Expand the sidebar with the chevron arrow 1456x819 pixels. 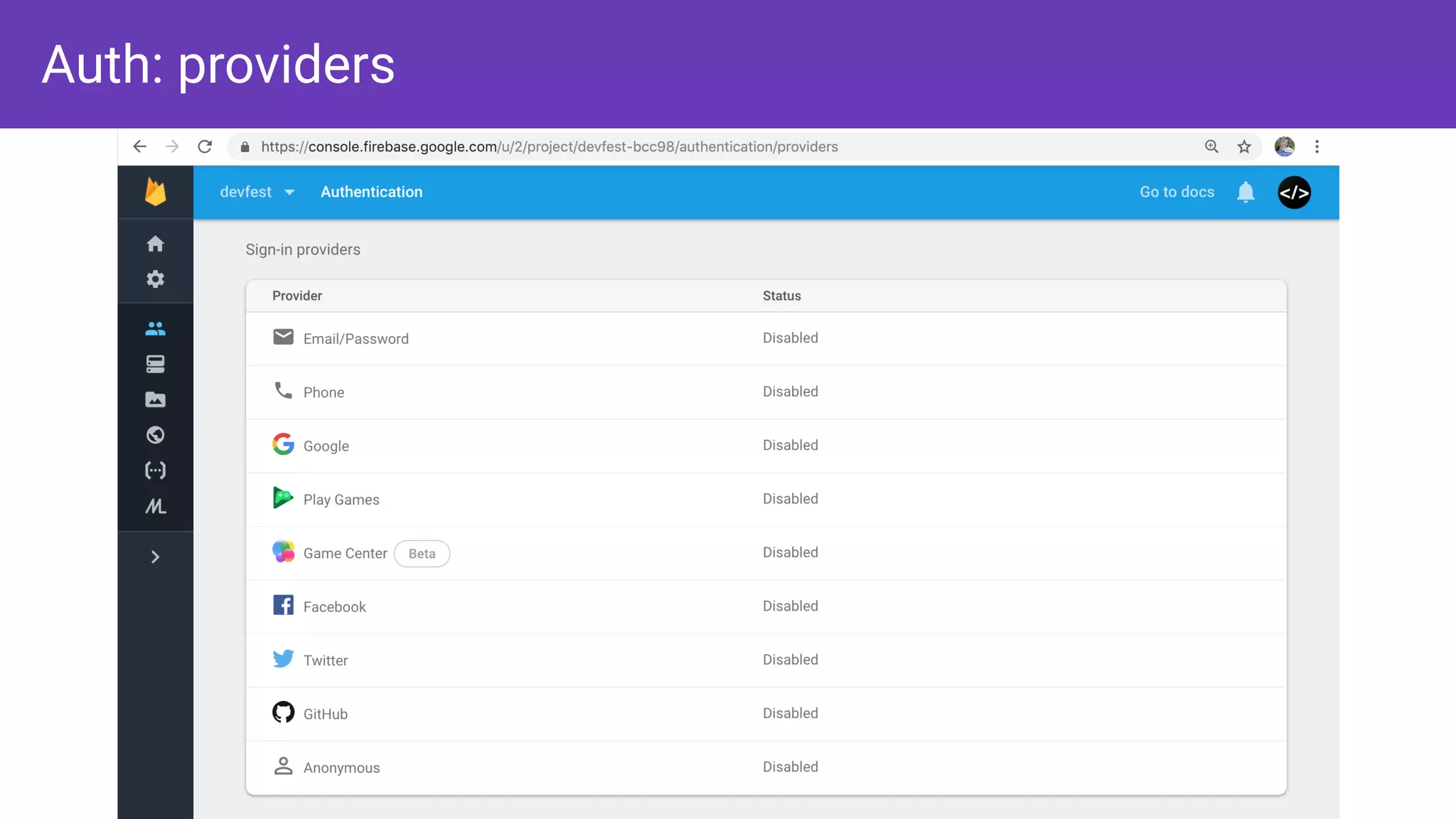155,557
